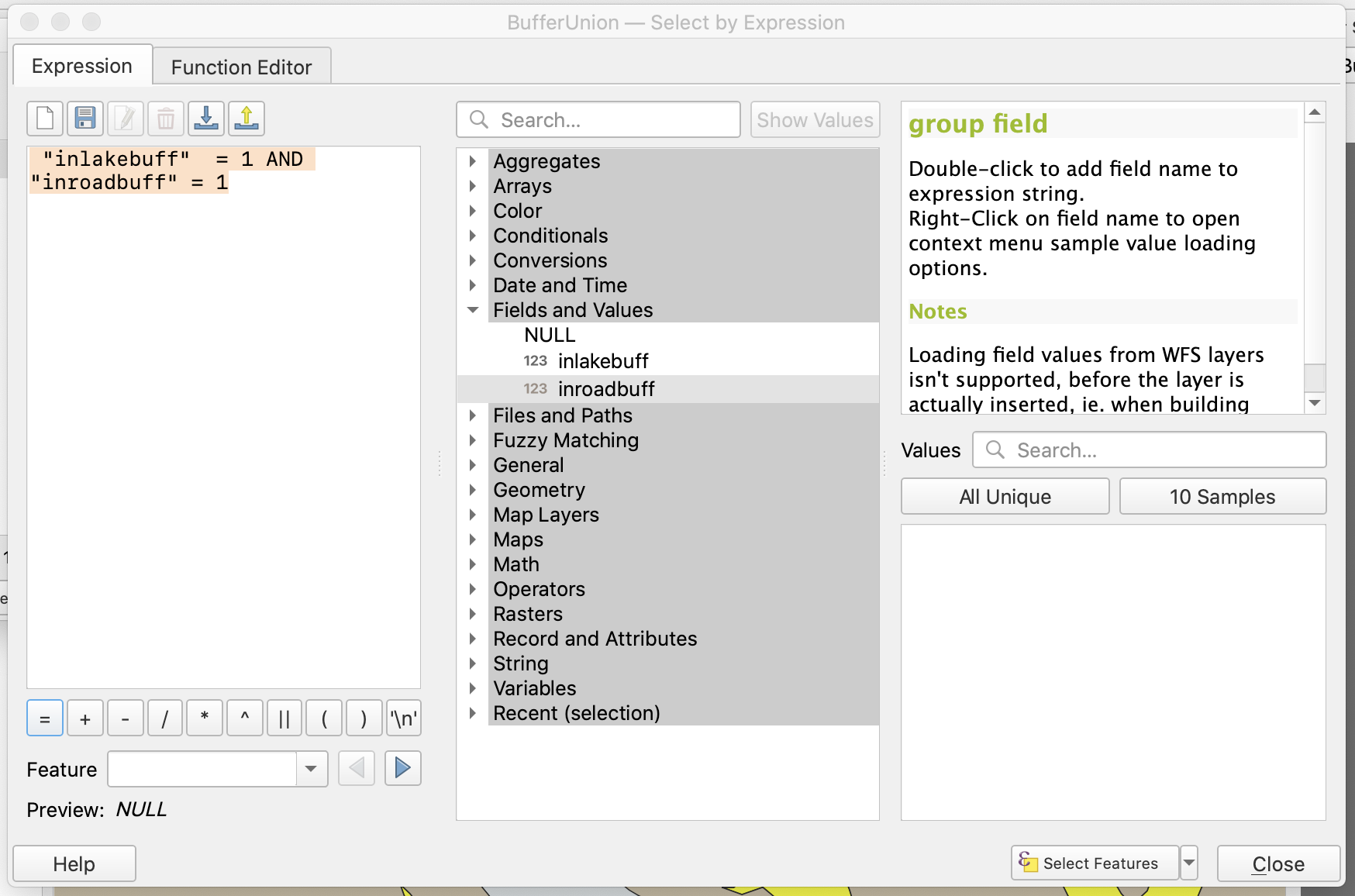Click the Select Features button icon

pyautogui.click(x=1028, y=861)
